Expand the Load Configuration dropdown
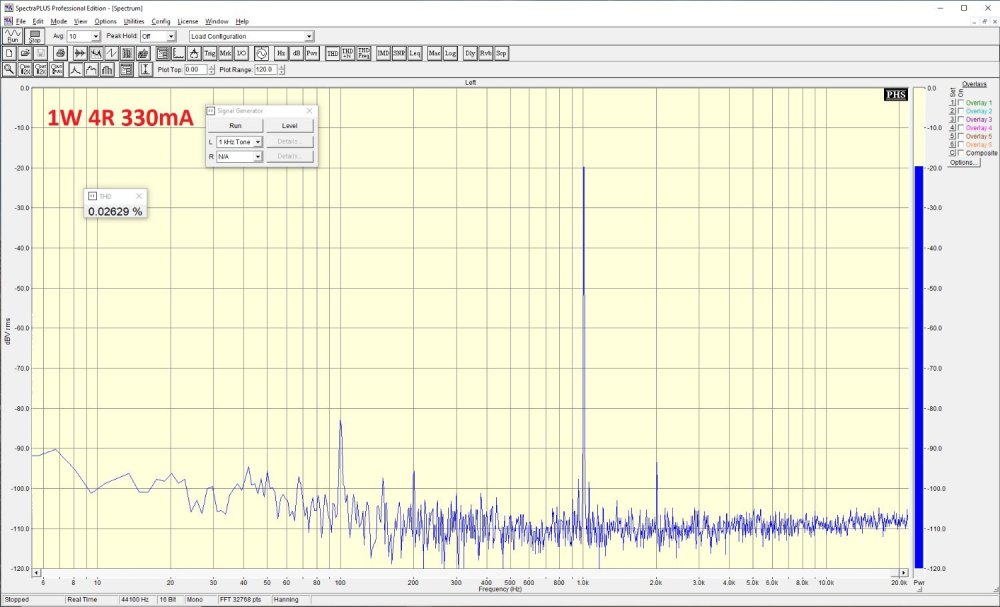The image size is (1000, 607). (x=308, y=36)
